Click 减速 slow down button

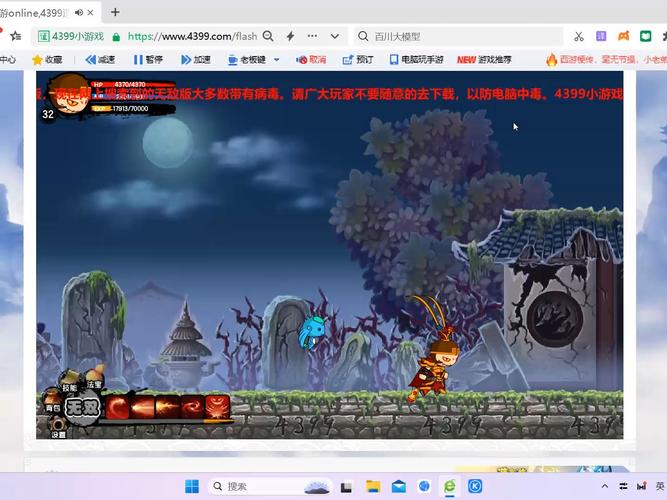(100, 60)
